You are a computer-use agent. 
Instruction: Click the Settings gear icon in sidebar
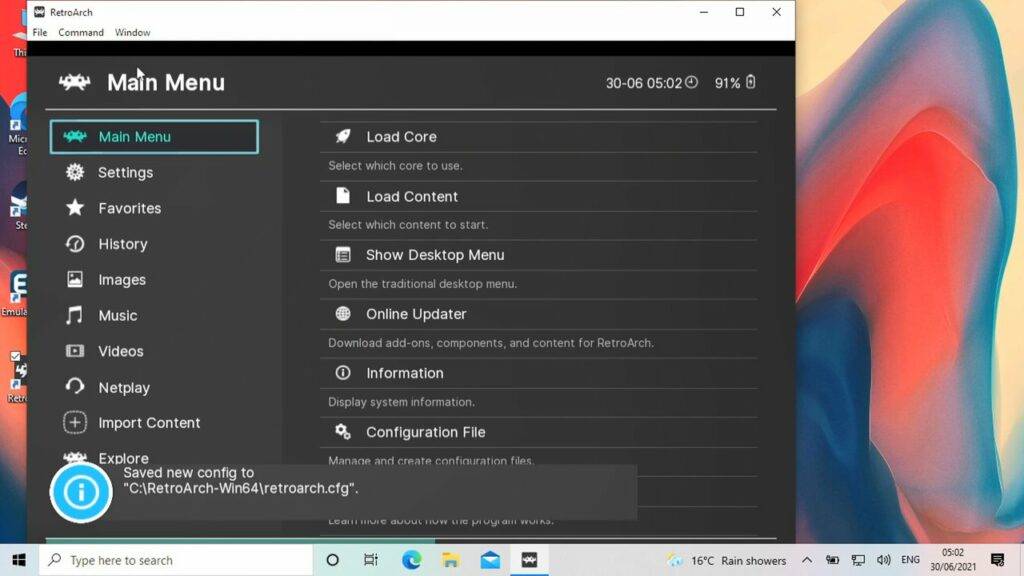74,172
